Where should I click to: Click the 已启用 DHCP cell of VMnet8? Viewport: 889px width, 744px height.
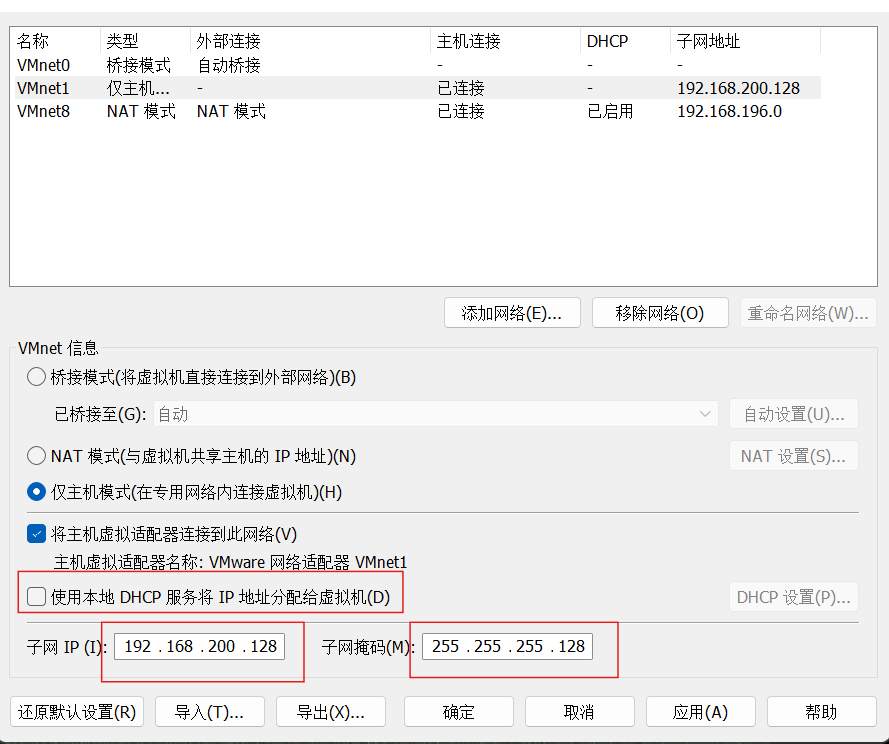coord(610,111)
